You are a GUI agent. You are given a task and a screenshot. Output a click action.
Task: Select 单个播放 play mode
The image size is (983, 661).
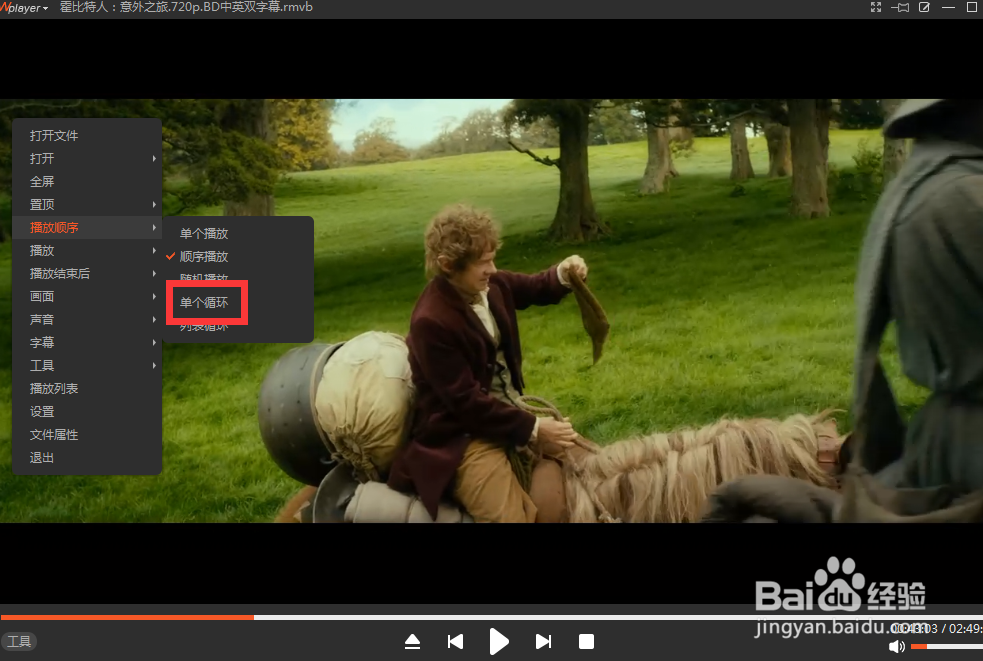238,233
